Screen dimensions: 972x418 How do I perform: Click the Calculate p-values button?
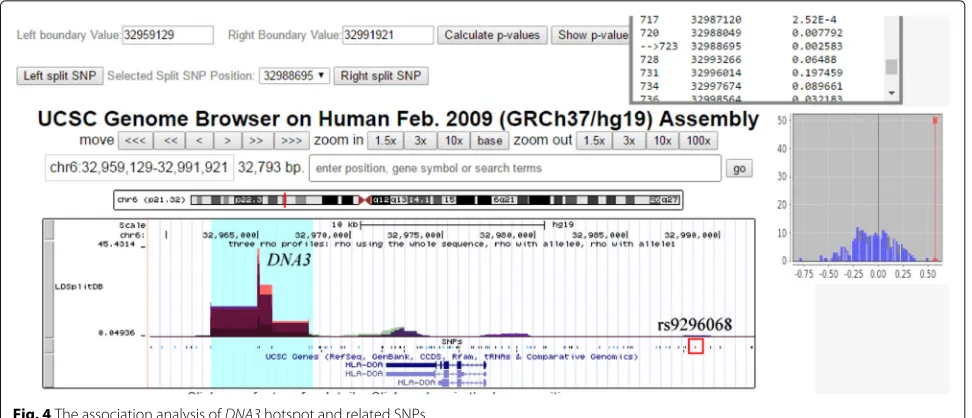click(492, 35)
